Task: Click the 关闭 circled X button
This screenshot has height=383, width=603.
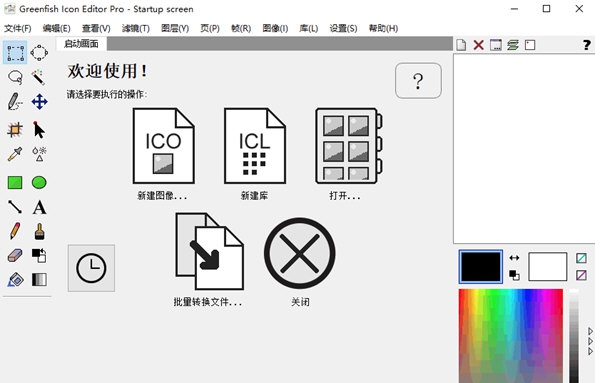Action: [300, 261]
